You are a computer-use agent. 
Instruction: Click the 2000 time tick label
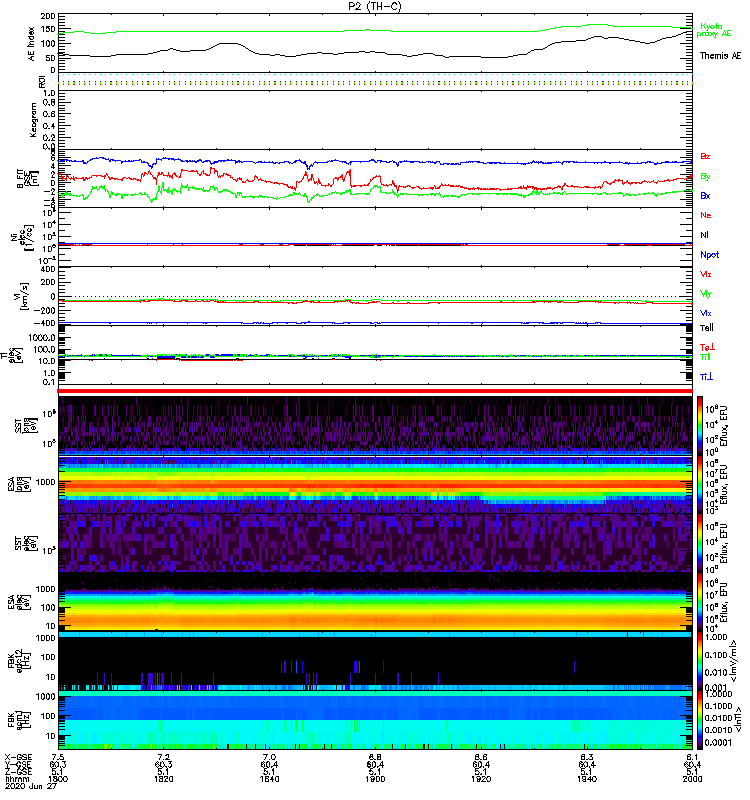click(x=692, y=779)
